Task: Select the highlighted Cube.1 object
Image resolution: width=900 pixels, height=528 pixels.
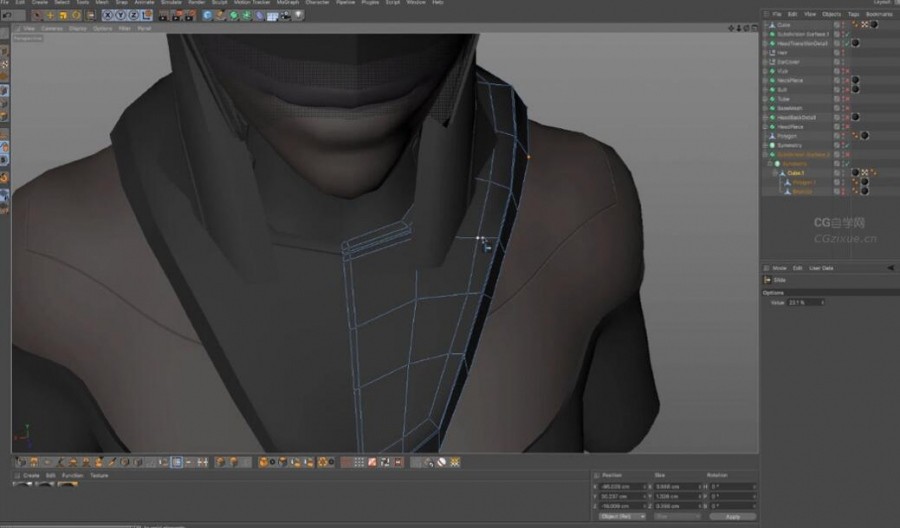Action: point(796,173)
